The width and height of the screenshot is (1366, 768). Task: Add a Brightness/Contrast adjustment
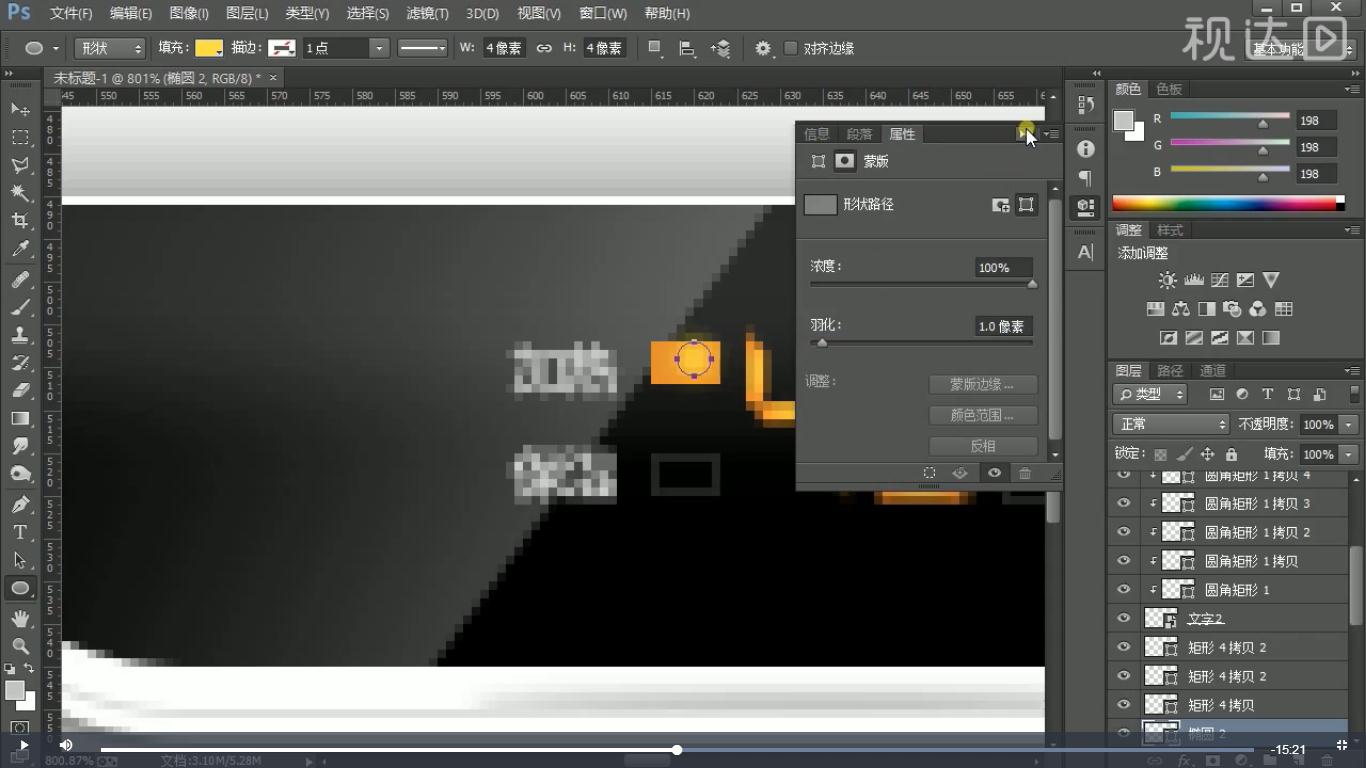click(x=1167, y=280)
